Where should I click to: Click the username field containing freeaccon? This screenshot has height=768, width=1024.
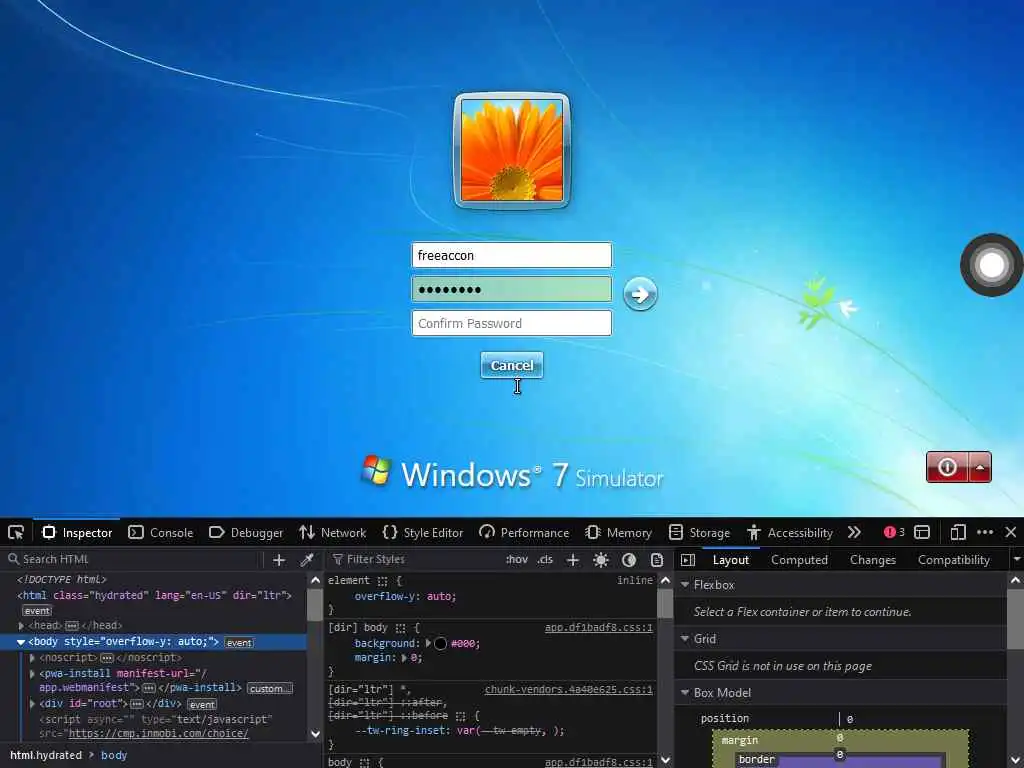tap(512, 255)
